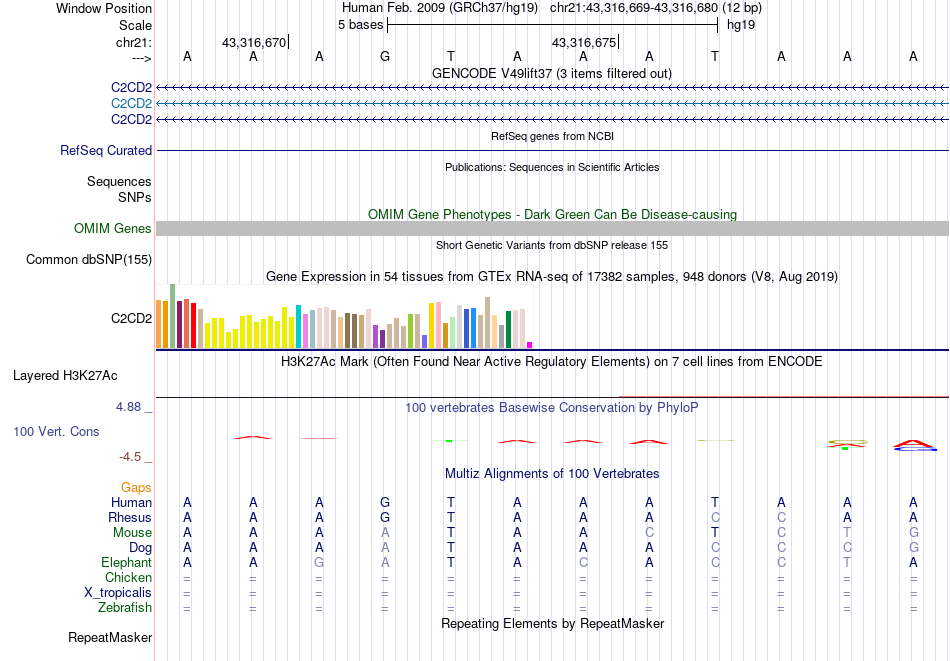This screenshot has width=950, height=661.
Task: Click the -4.5 PhyloP lower limit value
Action: (130, 456)
